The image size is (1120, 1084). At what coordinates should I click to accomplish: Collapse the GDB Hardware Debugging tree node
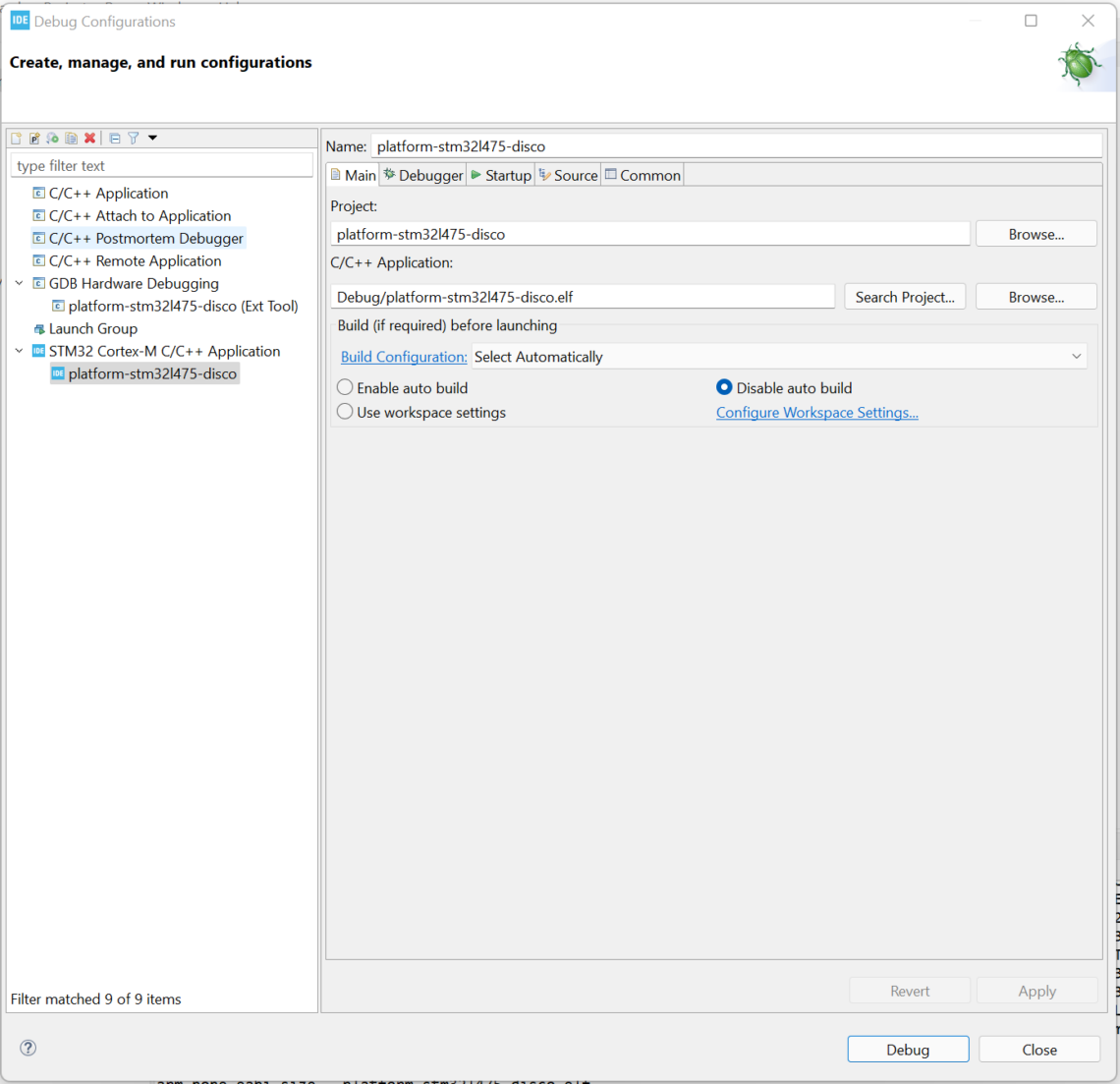point(19,283)
